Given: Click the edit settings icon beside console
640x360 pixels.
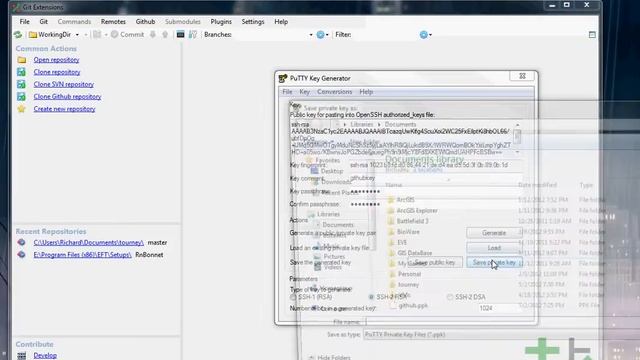Looking at the screenshot, I should (193, 35).
